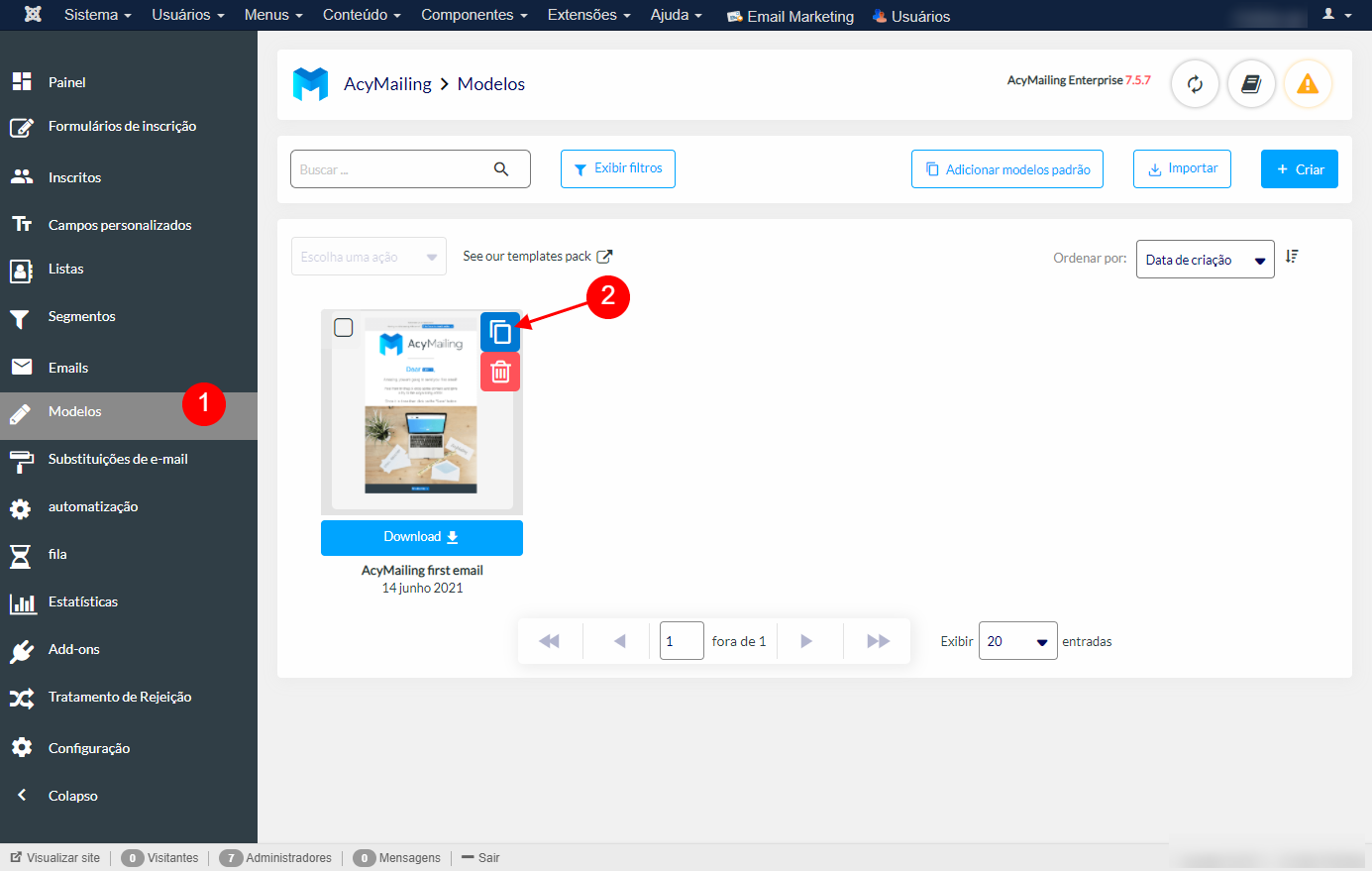1372x871 pixels.
Task: Duplicate the AcyMailing first email template
Action: [500, 331]
